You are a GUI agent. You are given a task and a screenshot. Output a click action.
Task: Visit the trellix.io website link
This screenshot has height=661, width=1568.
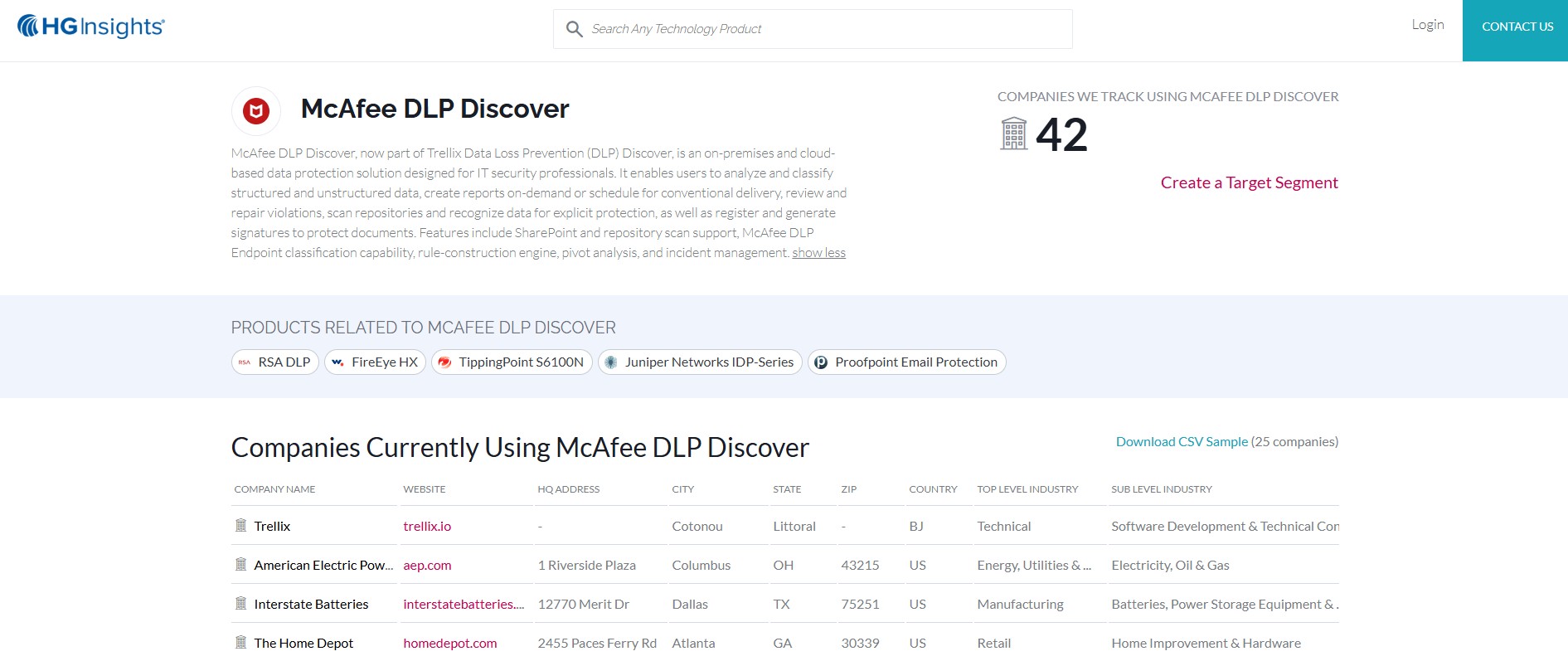click(x=427, y=527)
